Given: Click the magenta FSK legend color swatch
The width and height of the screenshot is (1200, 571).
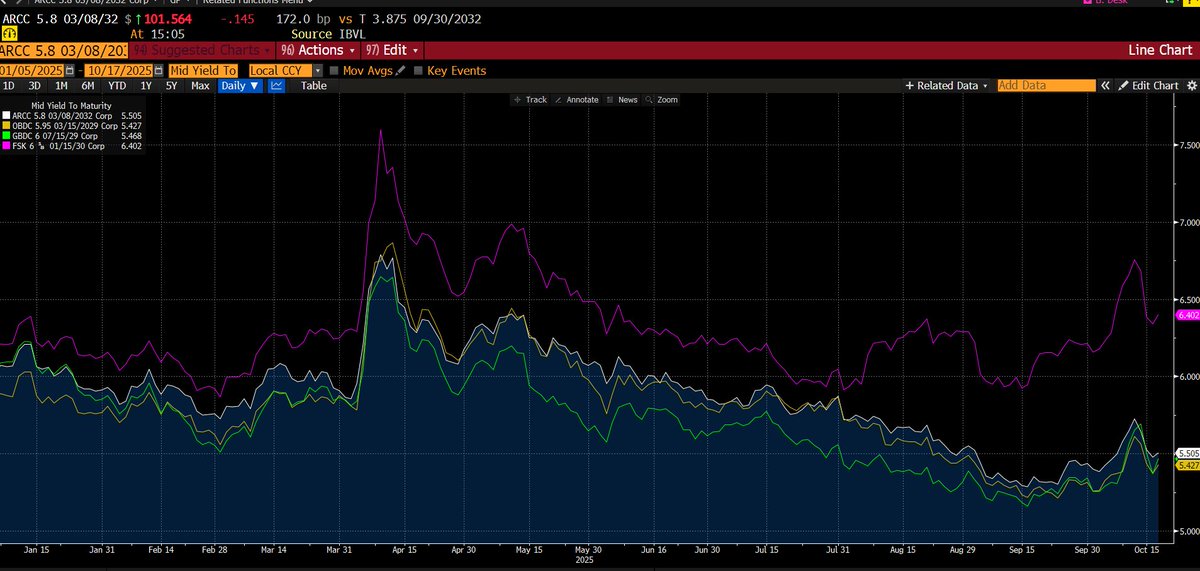Looking at the screenshot, I should click(7, 145).
